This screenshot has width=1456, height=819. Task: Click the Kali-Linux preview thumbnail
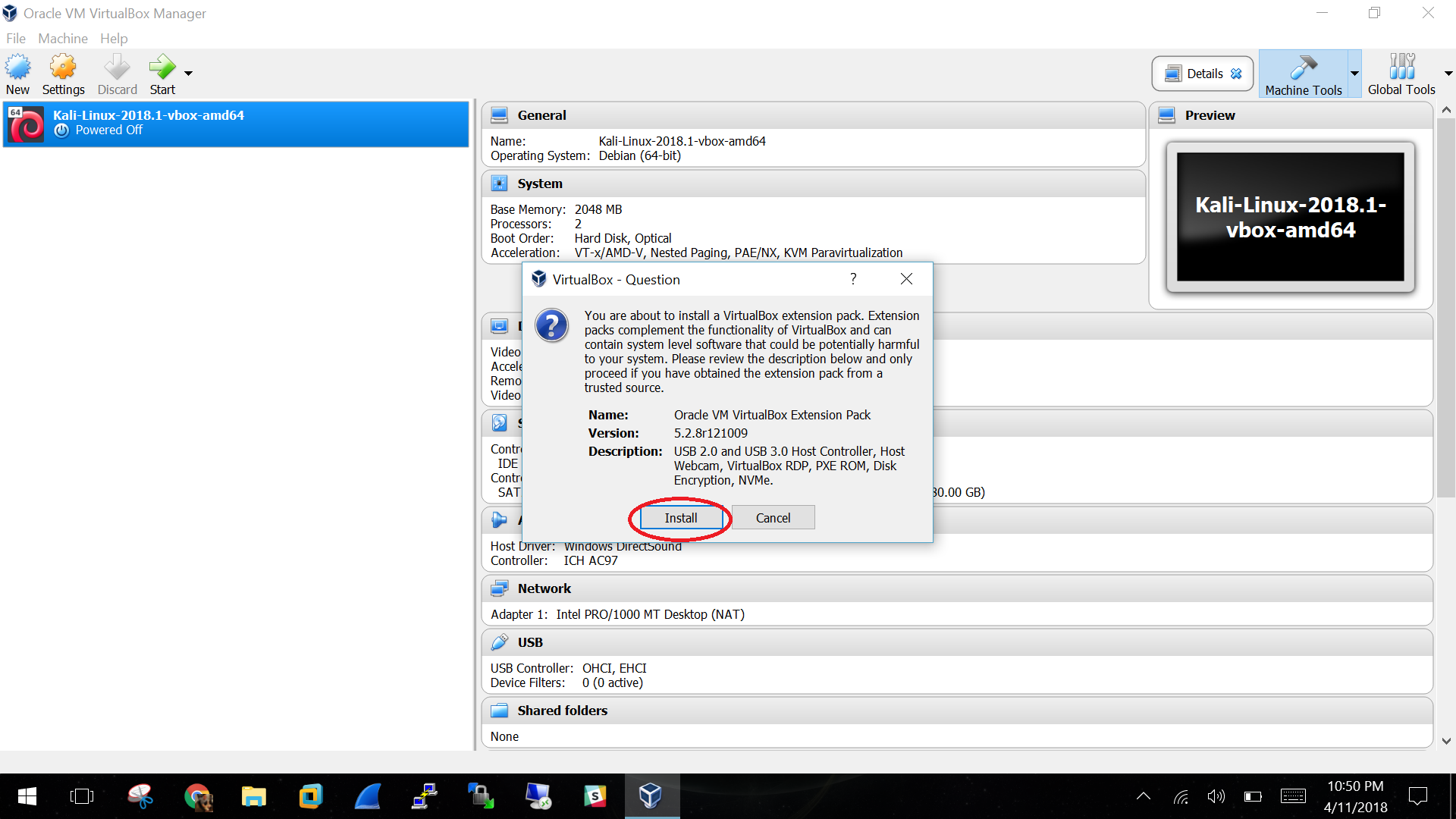pos(1290,217)
